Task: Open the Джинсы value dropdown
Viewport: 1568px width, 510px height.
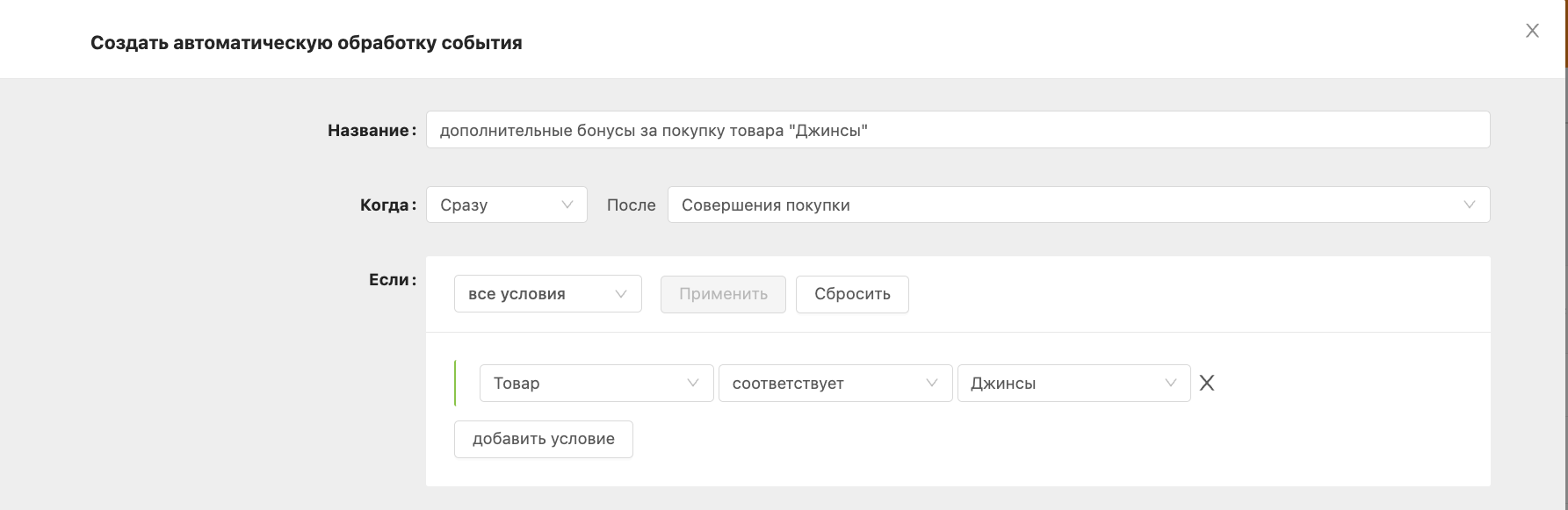Action: [x=1074, y=384]
